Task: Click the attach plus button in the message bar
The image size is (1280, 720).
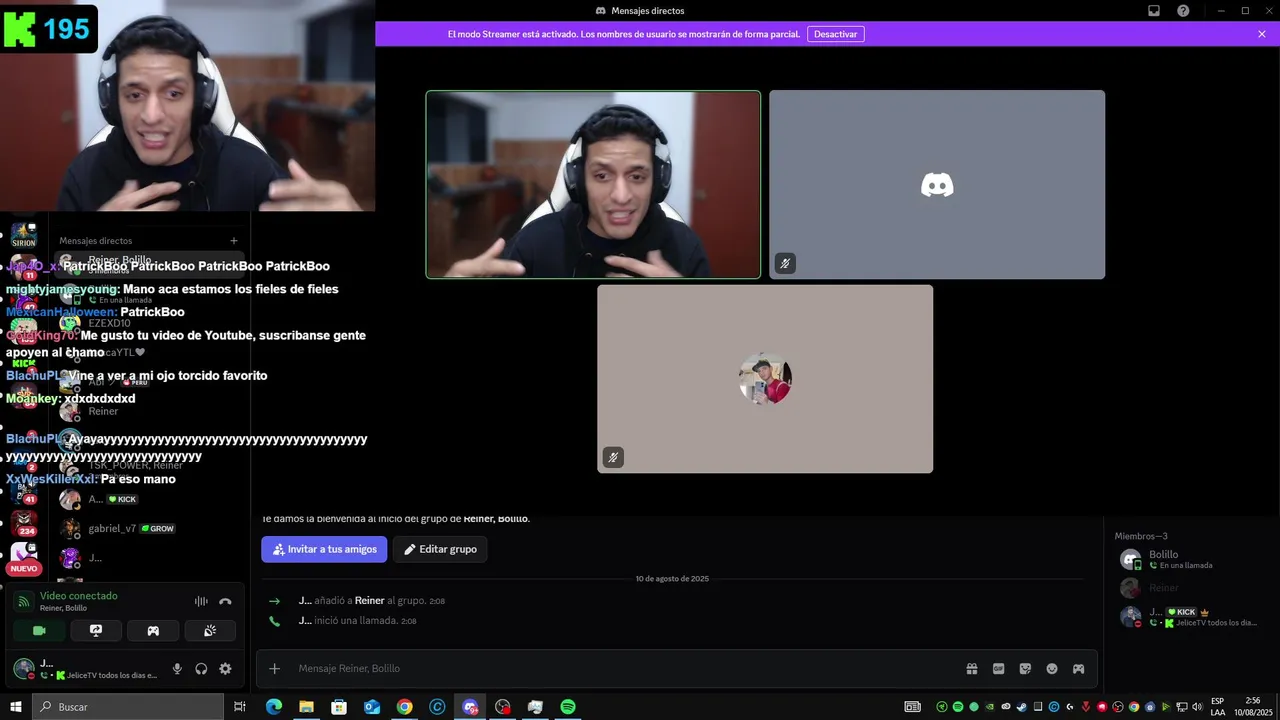Action: [x=275, y=668]
